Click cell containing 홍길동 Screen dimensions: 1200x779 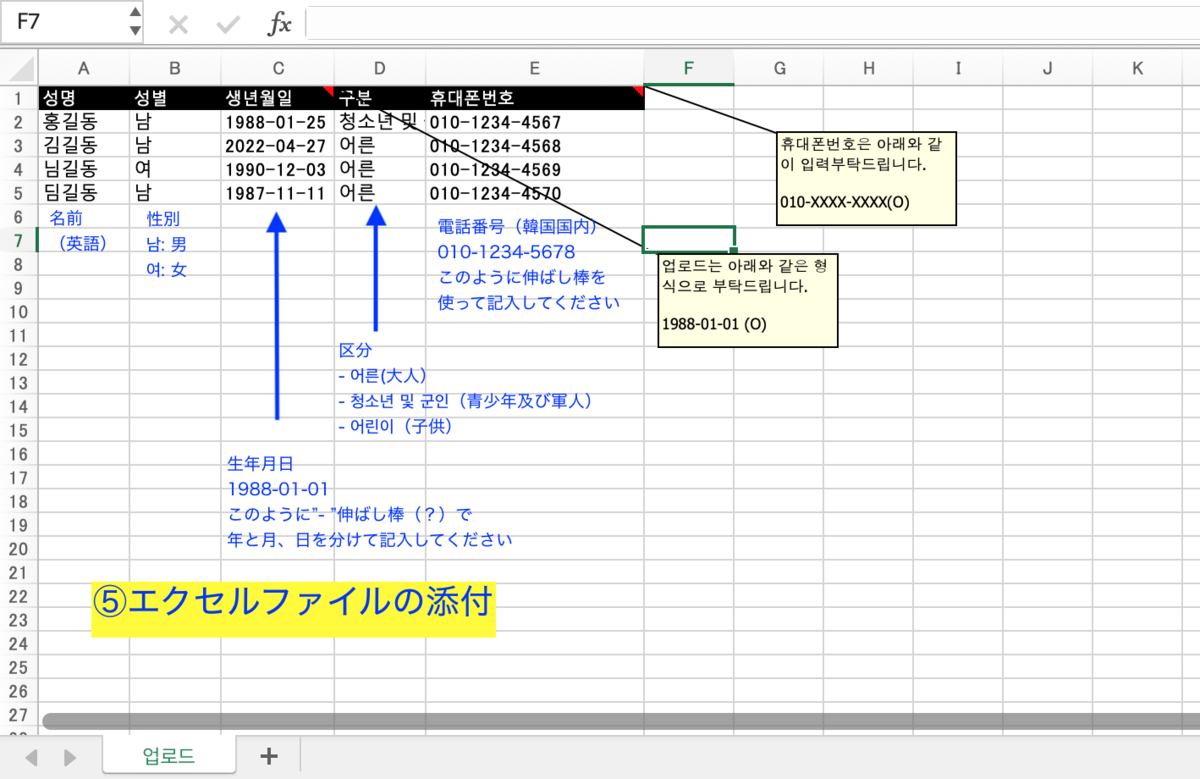point(84,122)
